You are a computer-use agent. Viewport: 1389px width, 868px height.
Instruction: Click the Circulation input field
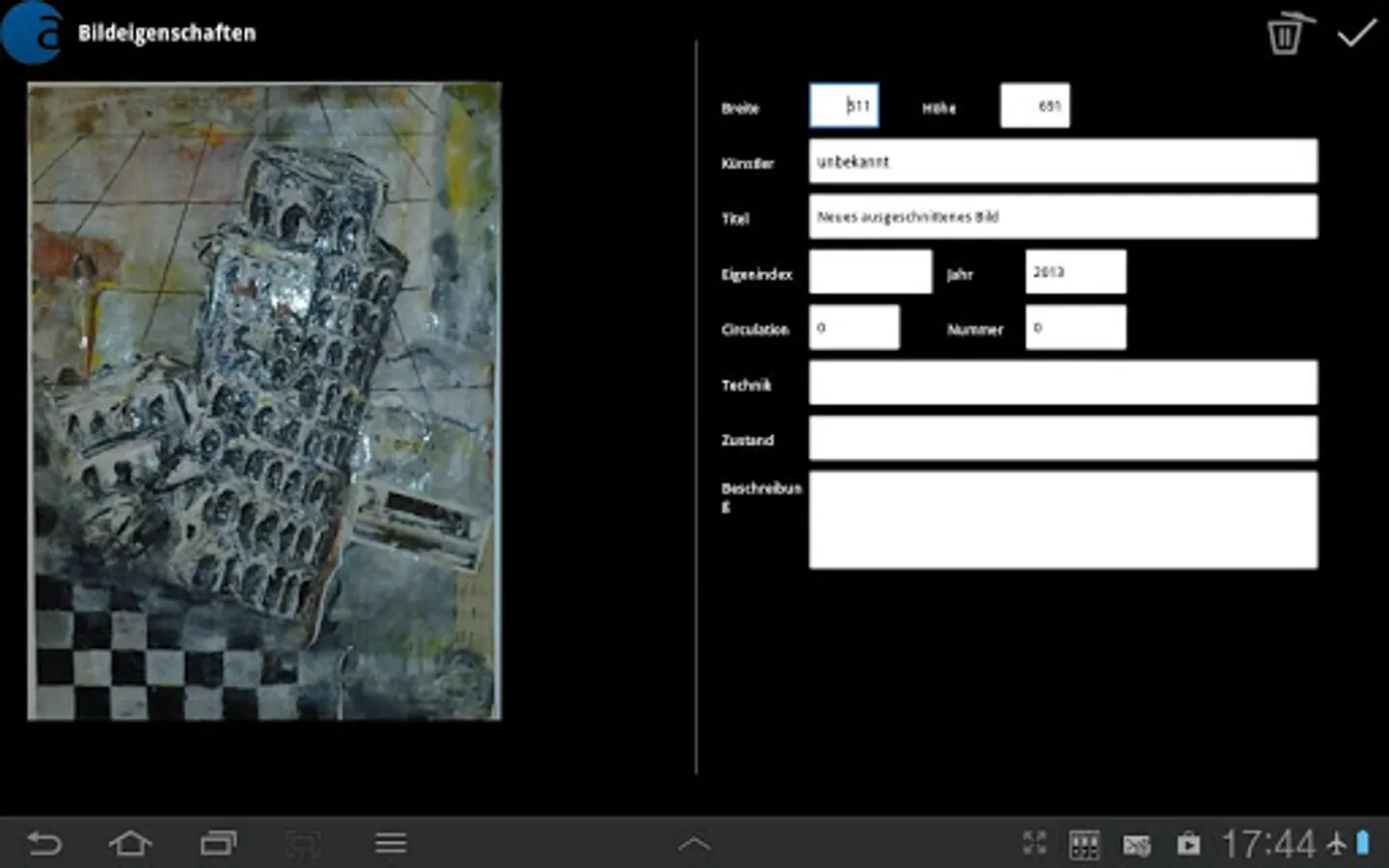click(854, 328)
